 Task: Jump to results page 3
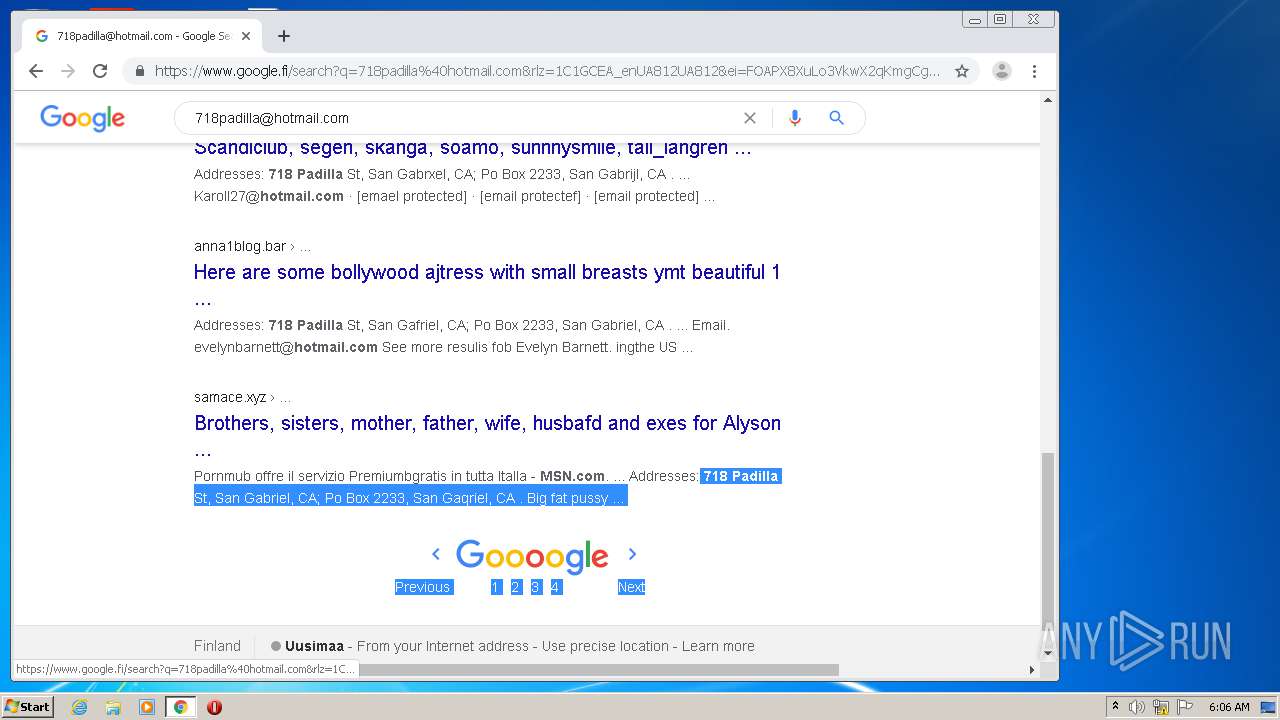click(535, 587)
